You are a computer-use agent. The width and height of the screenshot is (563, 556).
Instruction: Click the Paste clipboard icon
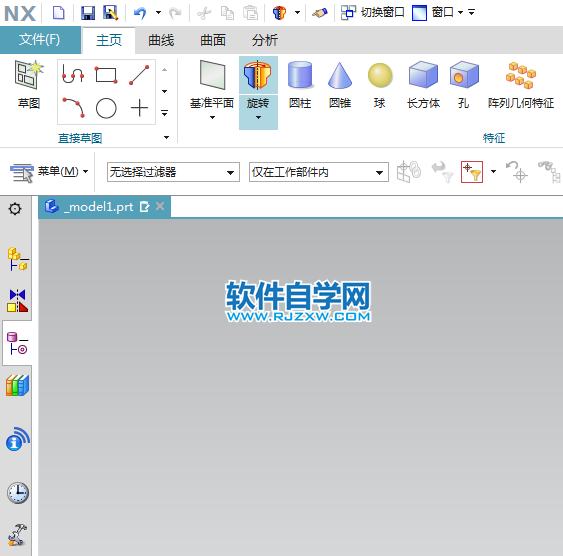tap(250, 13)
